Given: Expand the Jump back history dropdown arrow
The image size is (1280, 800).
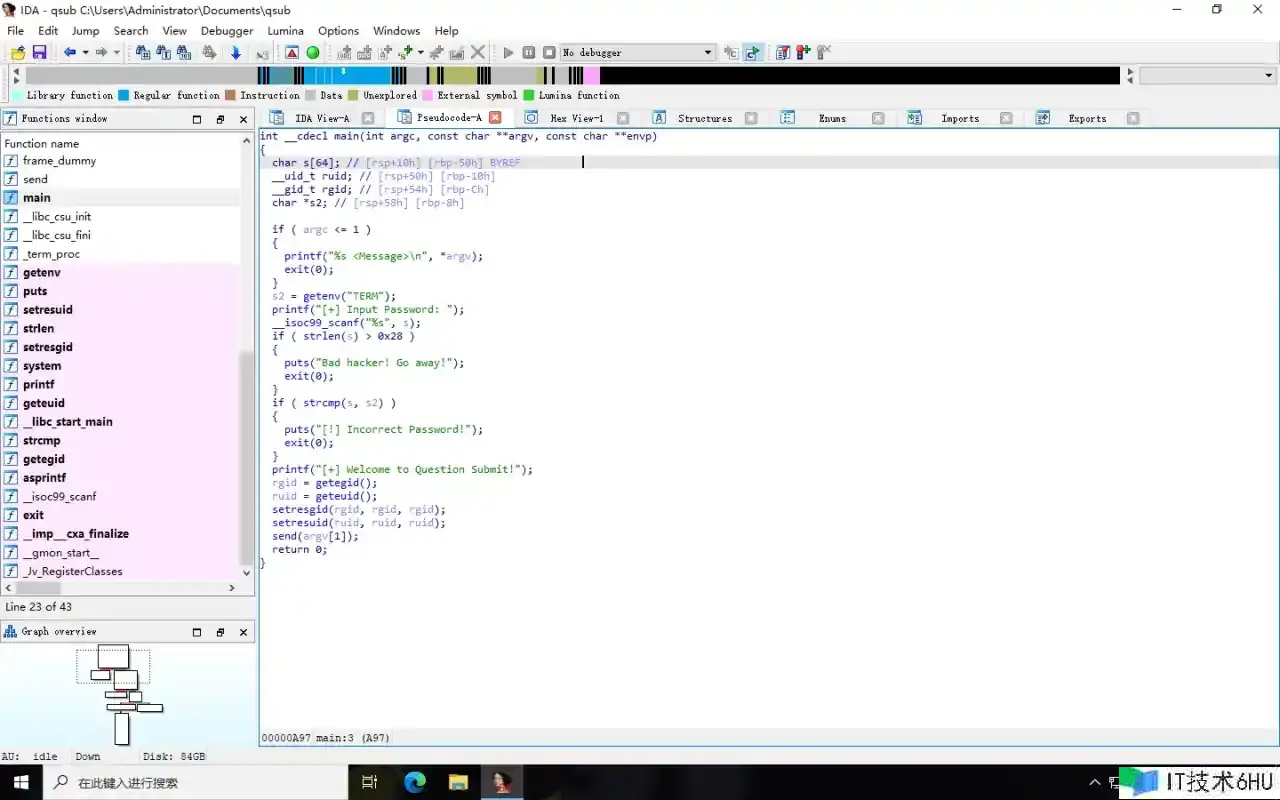Looking at the screenshot, I should pos(85,52).
